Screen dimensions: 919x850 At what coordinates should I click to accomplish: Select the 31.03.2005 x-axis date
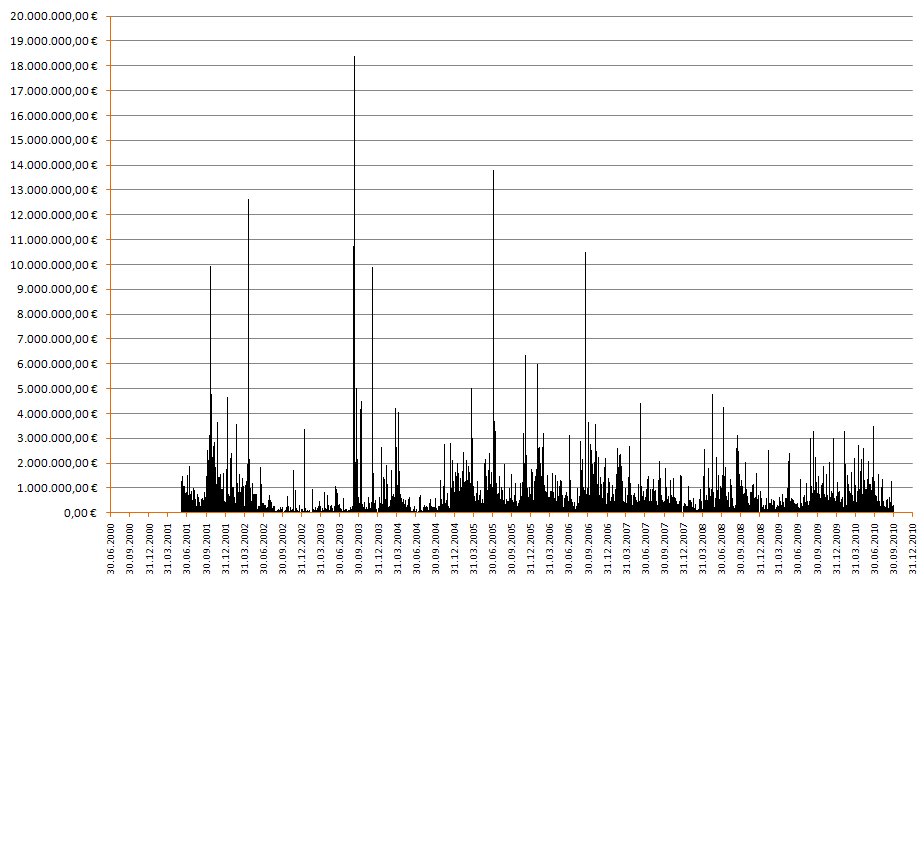(474, 549)
